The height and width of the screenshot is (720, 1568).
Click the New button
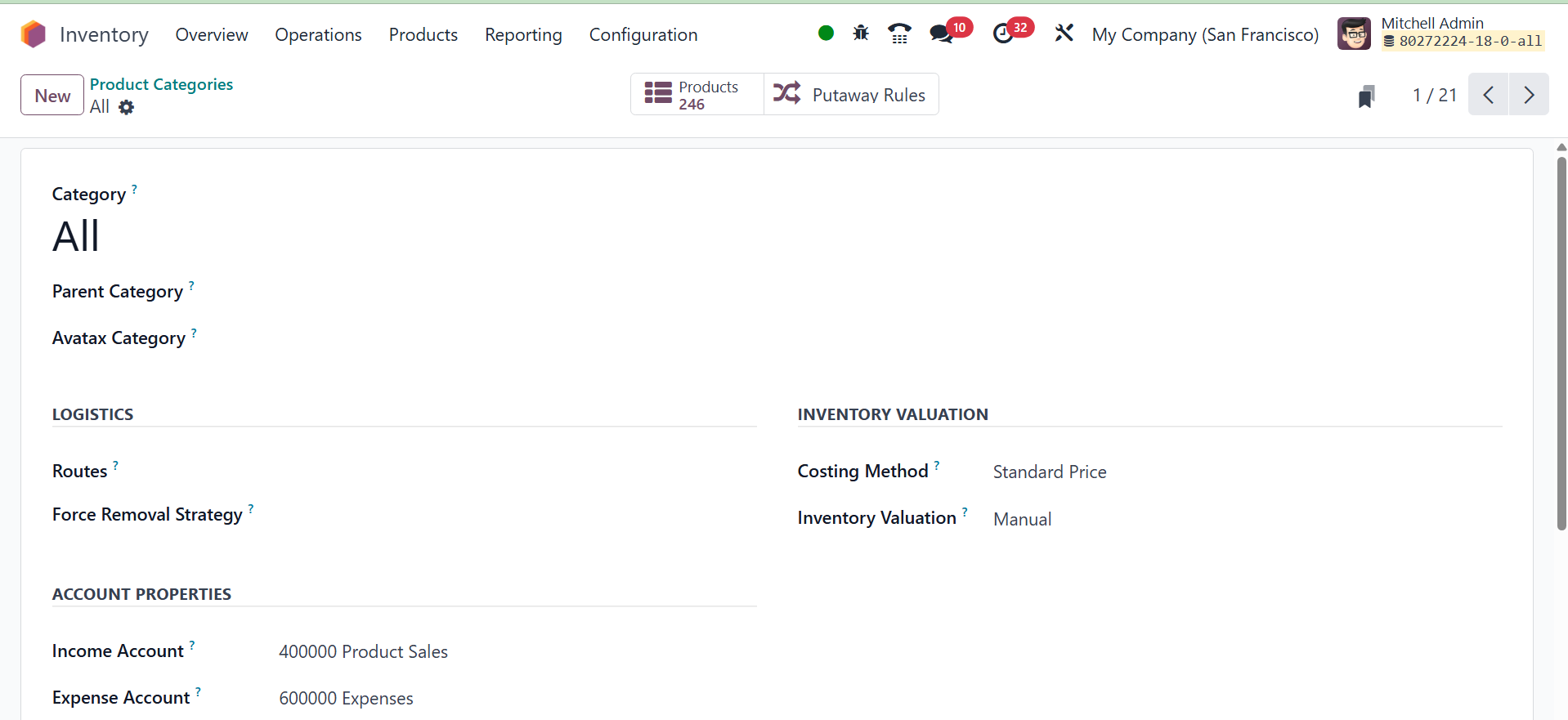(52, 96)
